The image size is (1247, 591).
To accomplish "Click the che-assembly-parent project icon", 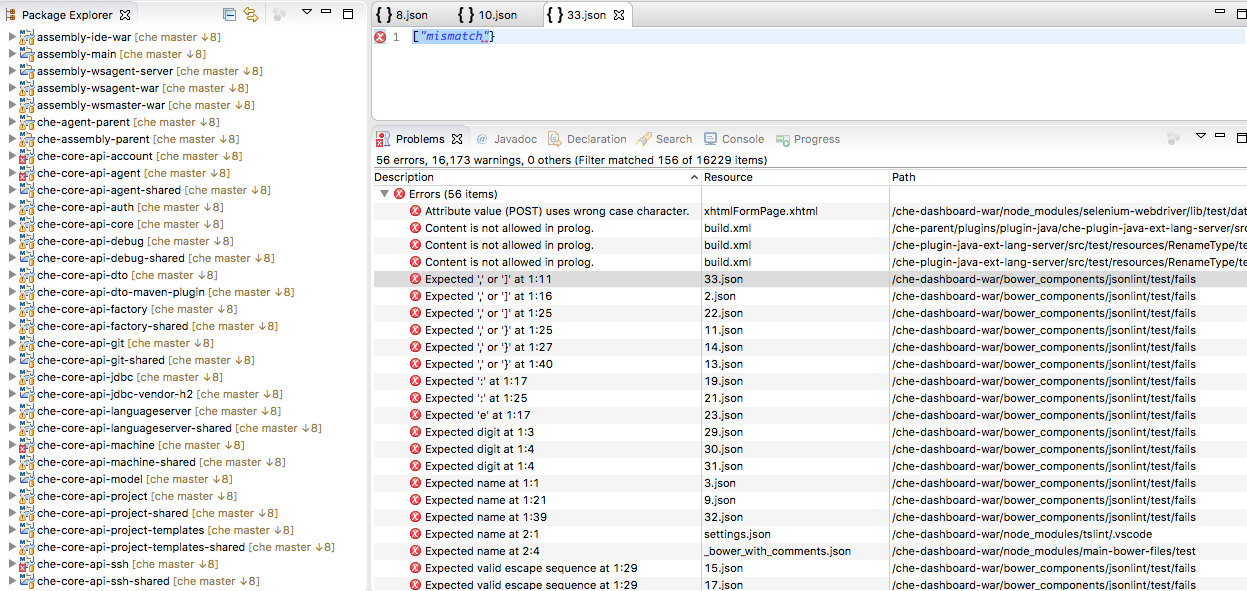I will tap(27, 139).
